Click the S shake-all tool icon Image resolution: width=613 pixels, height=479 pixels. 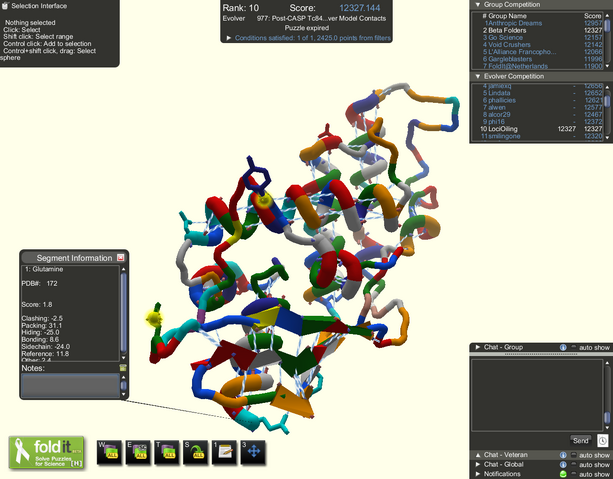(x=195, y=452)
